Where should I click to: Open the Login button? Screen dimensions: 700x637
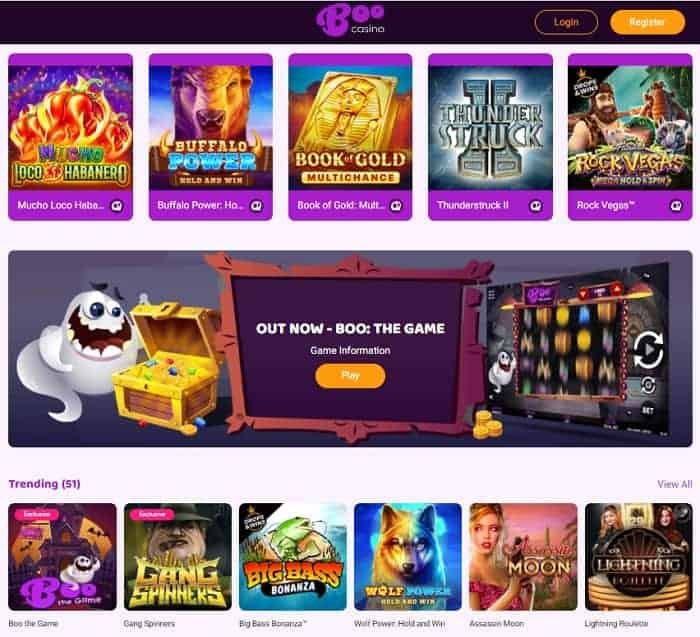point(566,22)
